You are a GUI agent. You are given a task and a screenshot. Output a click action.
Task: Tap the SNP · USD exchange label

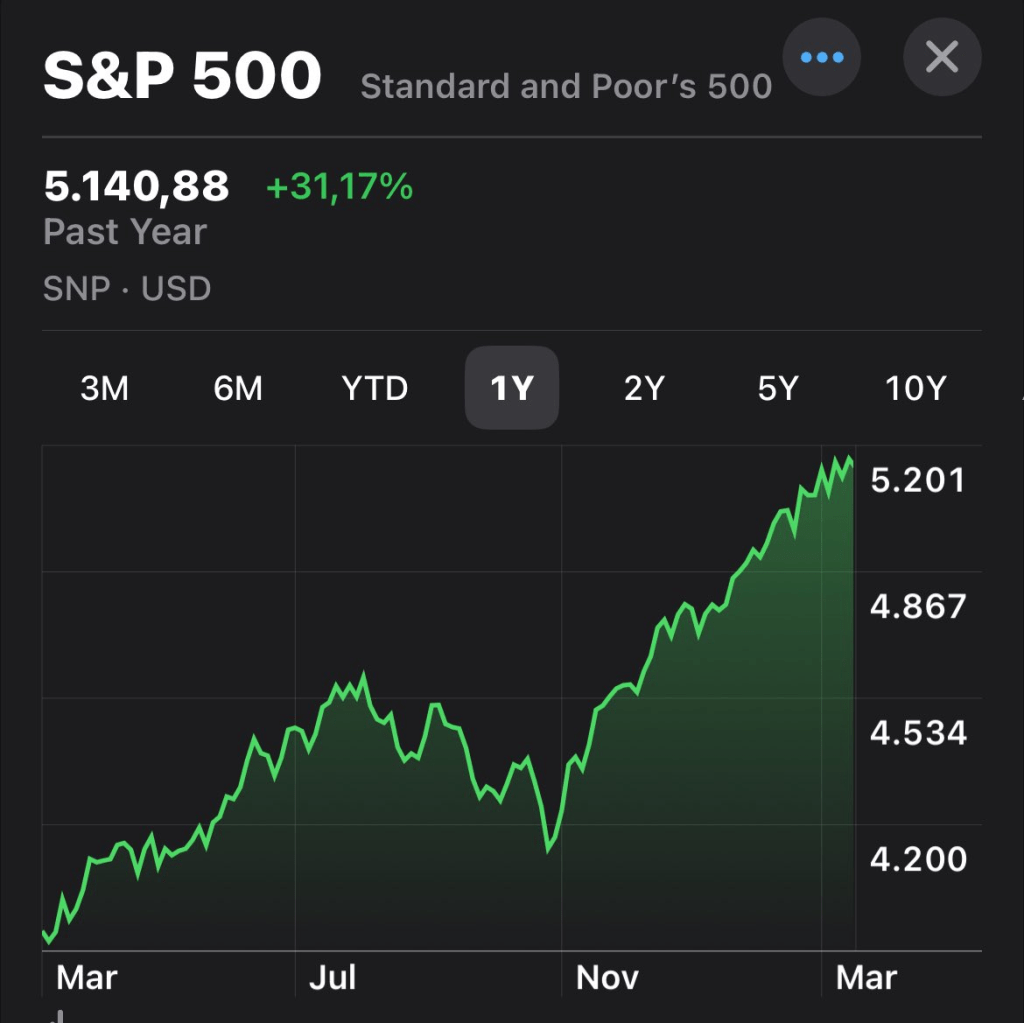click(127, 289)
